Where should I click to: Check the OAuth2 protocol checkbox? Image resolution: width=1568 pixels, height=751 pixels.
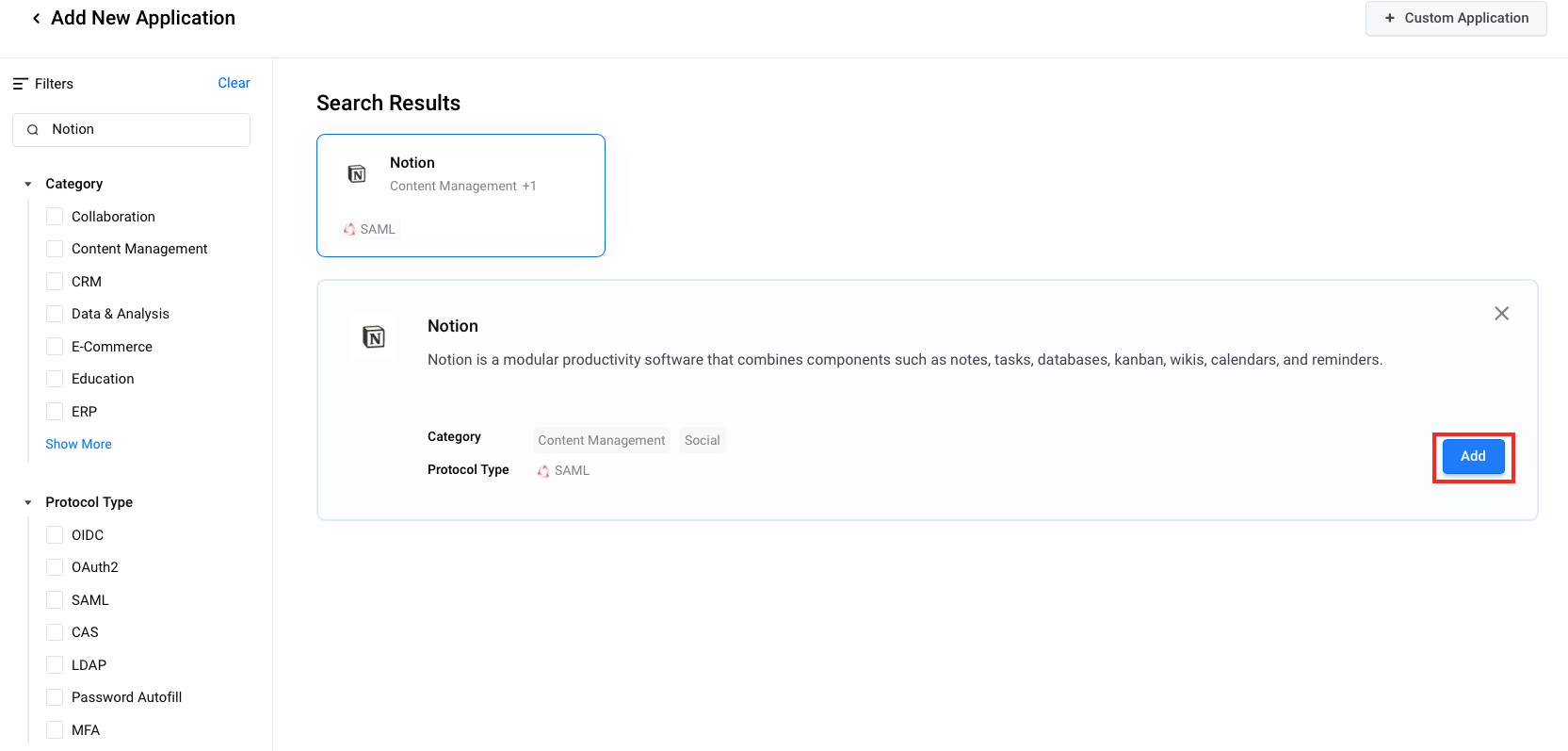coord(55,567)
